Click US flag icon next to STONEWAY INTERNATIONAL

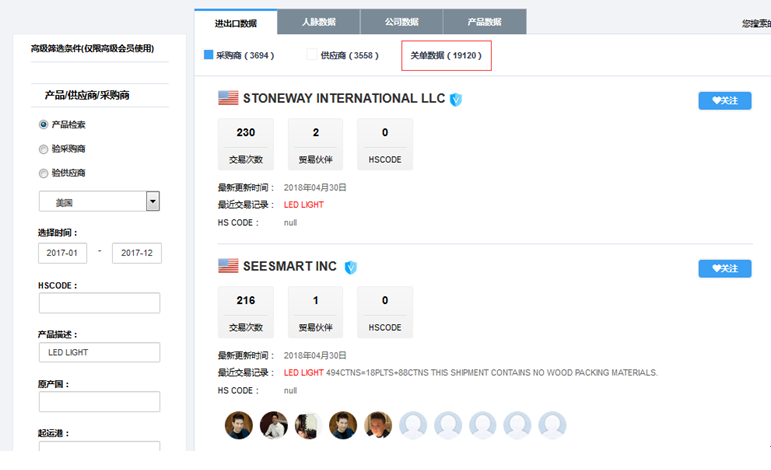pyautogui.click(x=228, y=98)
